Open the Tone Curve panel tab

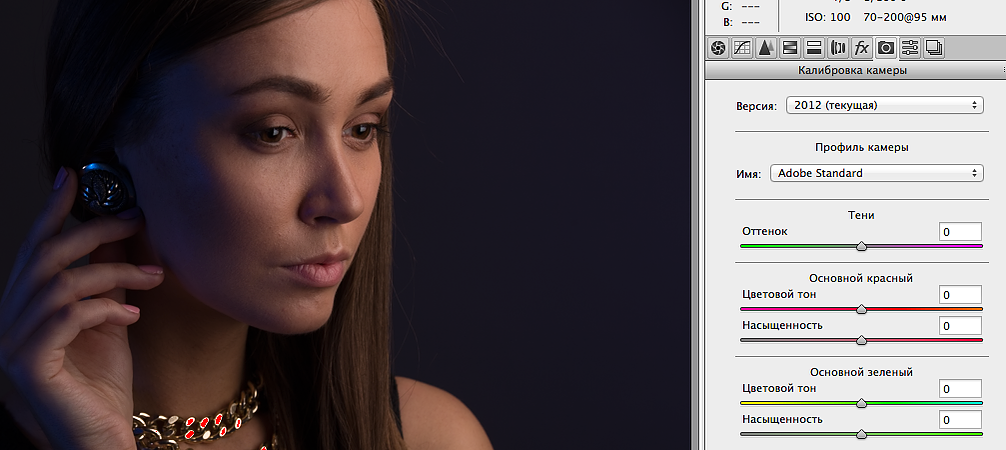(742, 48)
